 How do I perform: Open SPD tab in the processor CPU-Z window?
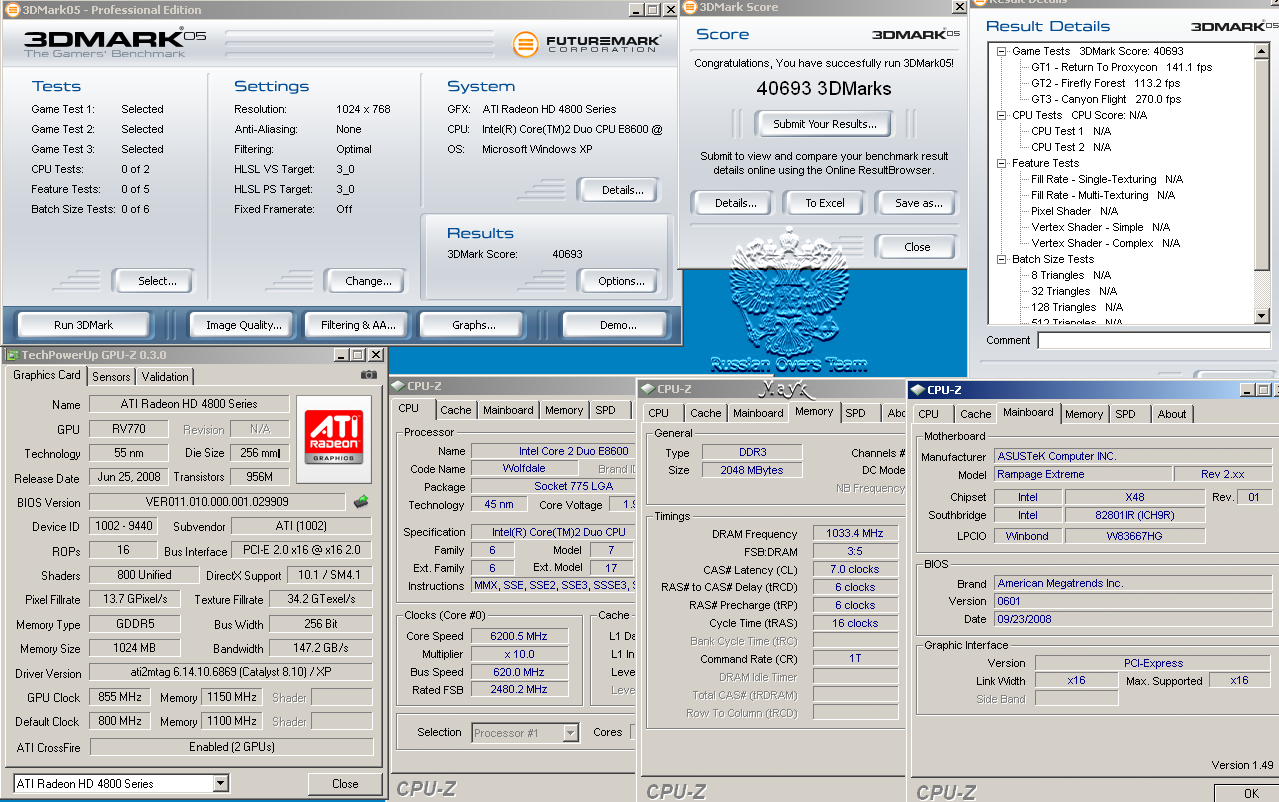click(605, 410)
